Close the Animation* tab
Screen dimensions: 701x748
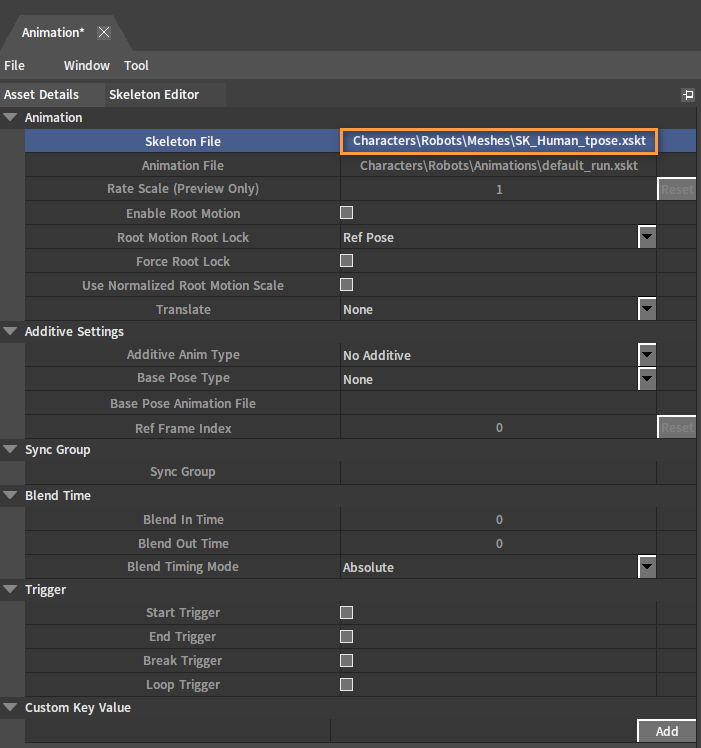[x=104, y=32]
